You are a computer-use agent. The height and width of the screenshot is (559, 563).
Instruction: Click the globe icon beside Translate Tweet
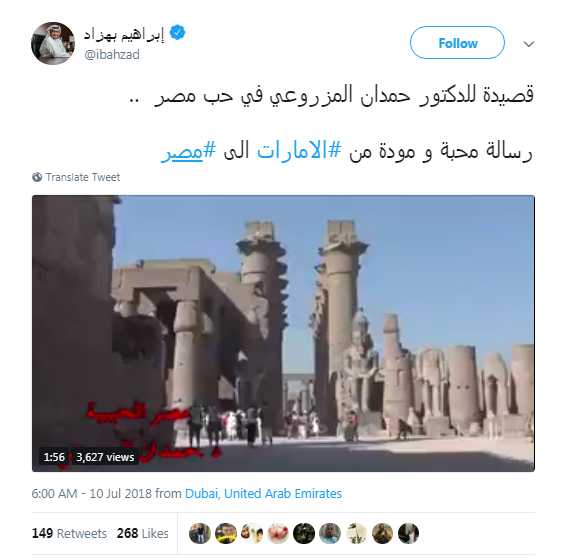(37, 177)
